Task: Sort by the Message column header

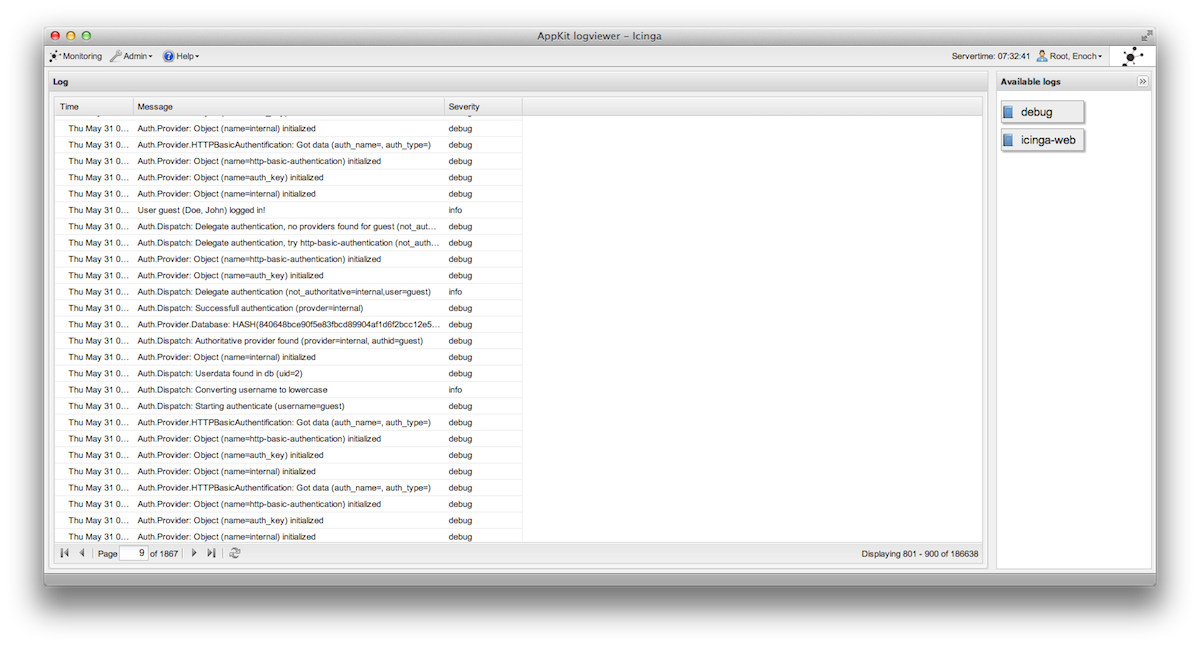Action: 288,107
